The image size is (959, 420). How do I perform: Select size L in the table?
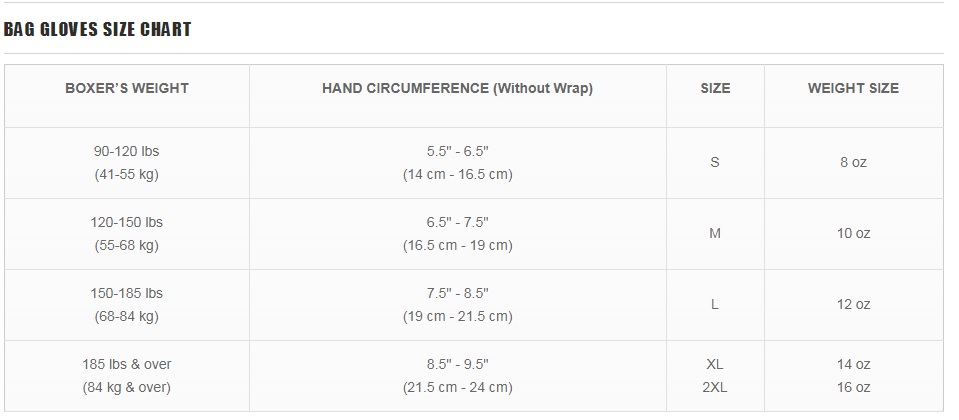(x=715, y=304)
